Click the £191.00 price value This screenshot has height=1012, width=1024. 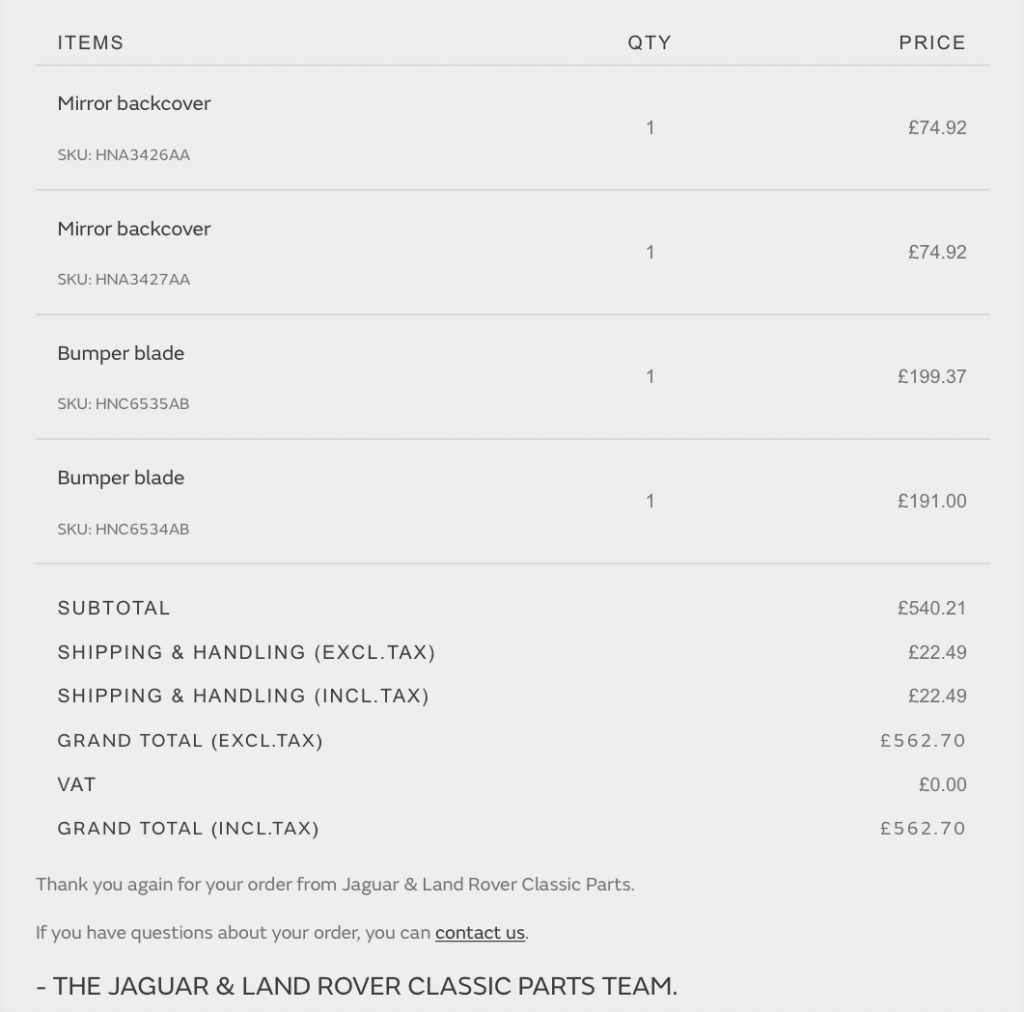tap(932, 501)
